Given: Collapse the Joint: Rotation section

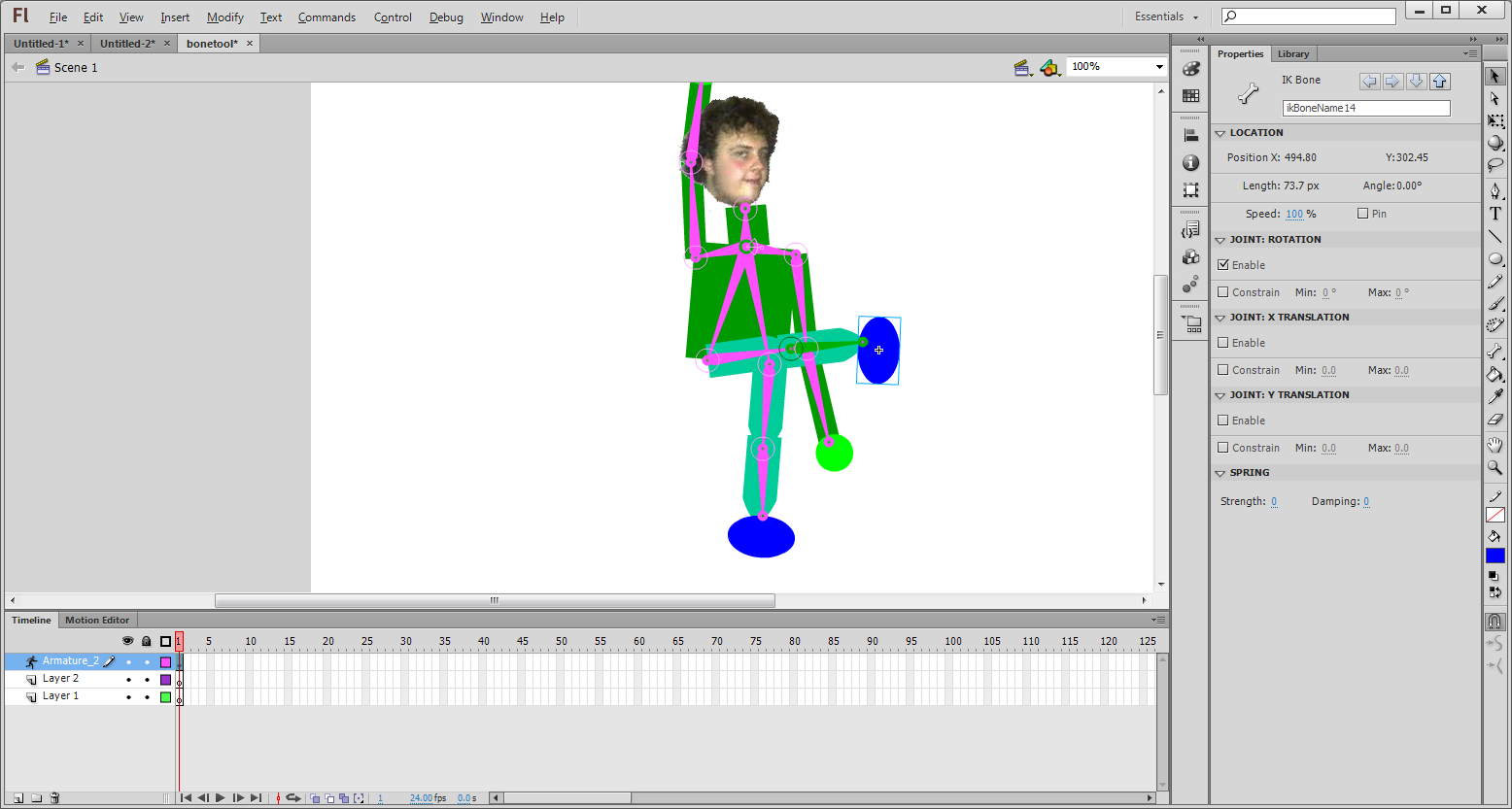Looking at the screenshot, I should pos(1220,239).
